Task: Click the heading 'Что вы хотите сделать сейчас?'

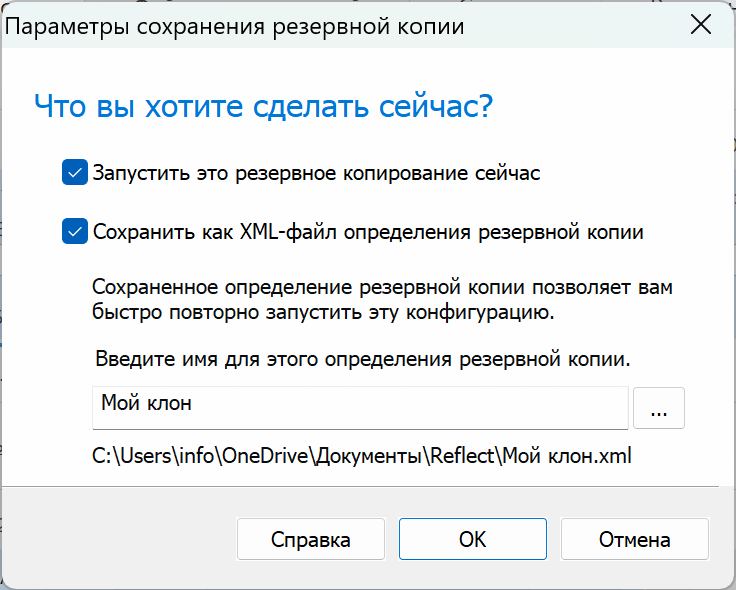Action: [x=264, y=106]
